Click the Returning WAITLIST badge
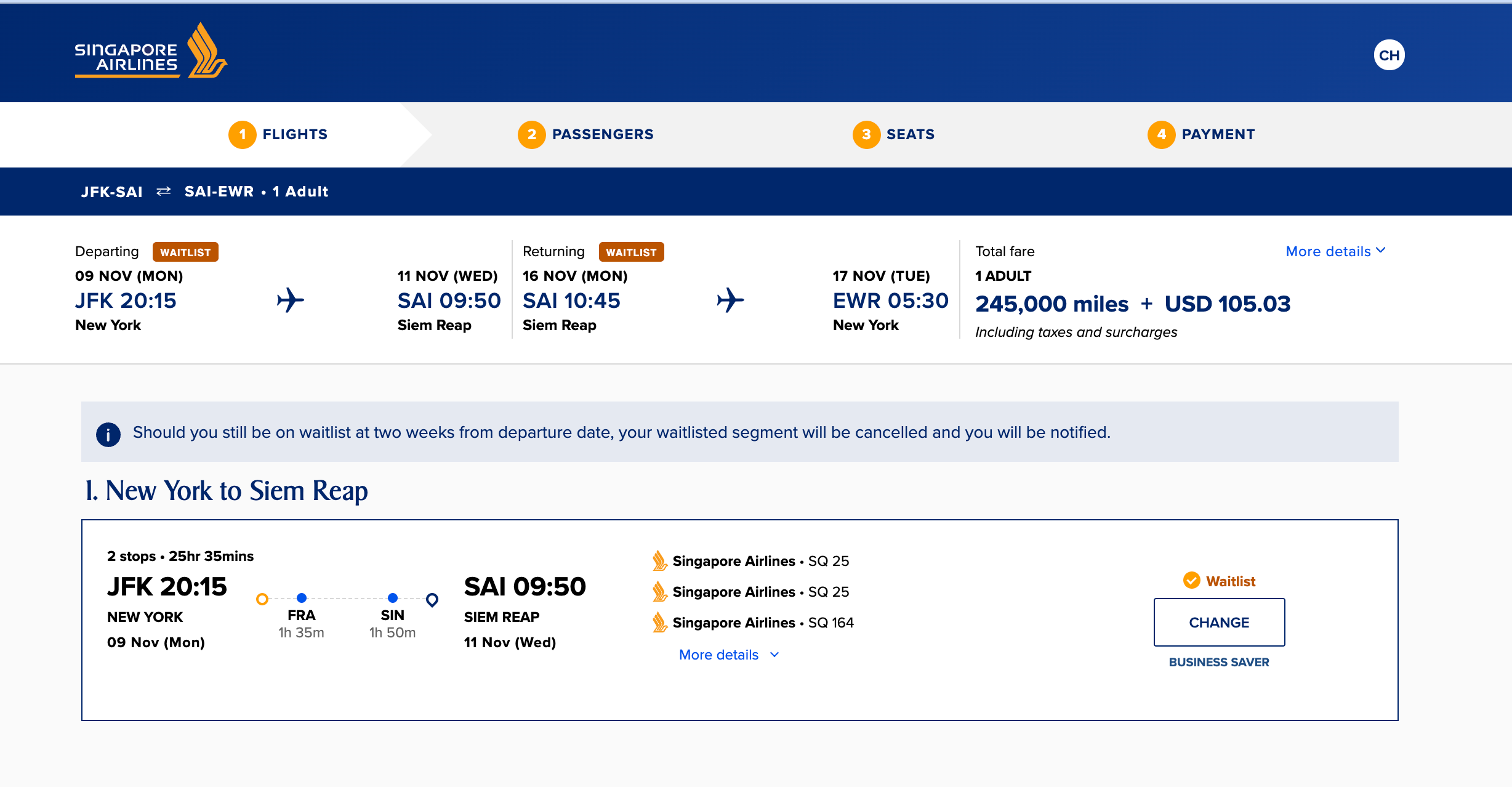 631,252
